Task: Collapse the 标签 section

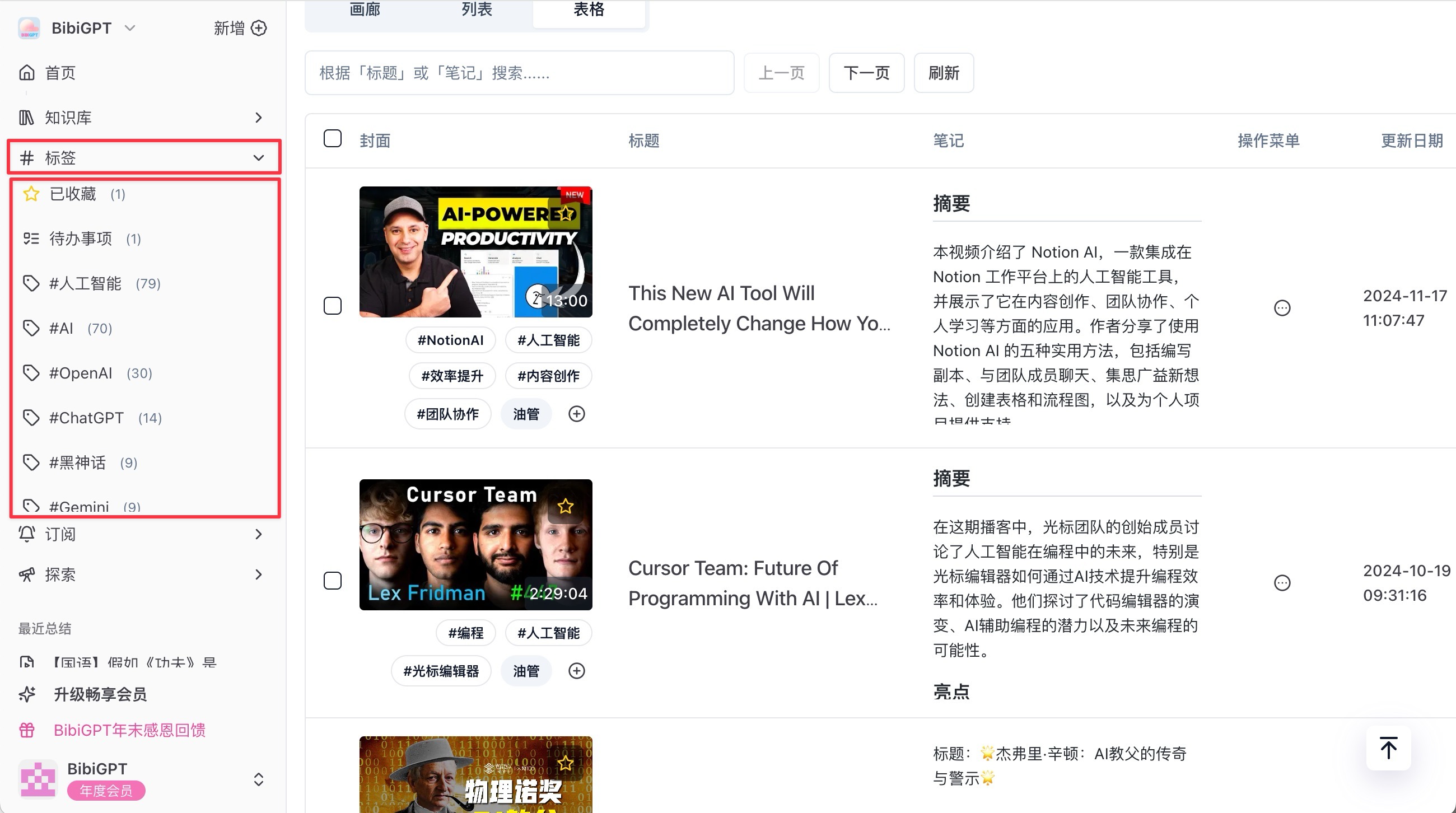Action: click(258, 158)
